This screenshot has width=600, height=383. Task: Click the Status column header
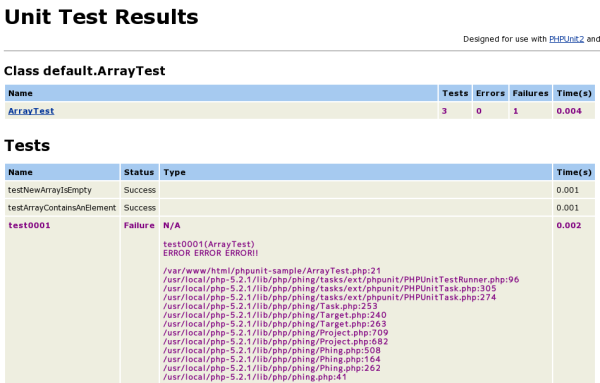pos(139,172)
